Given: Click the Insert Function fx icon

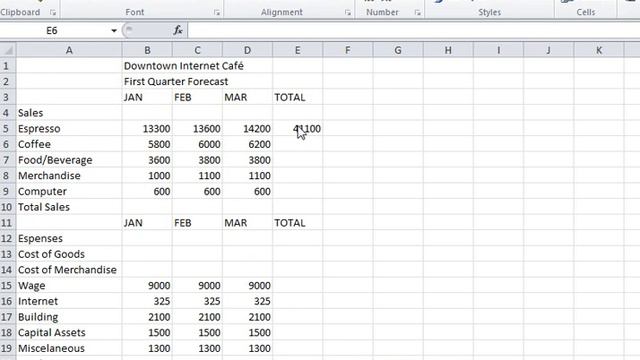Looking at the screenshot, I should click(178, 30).
